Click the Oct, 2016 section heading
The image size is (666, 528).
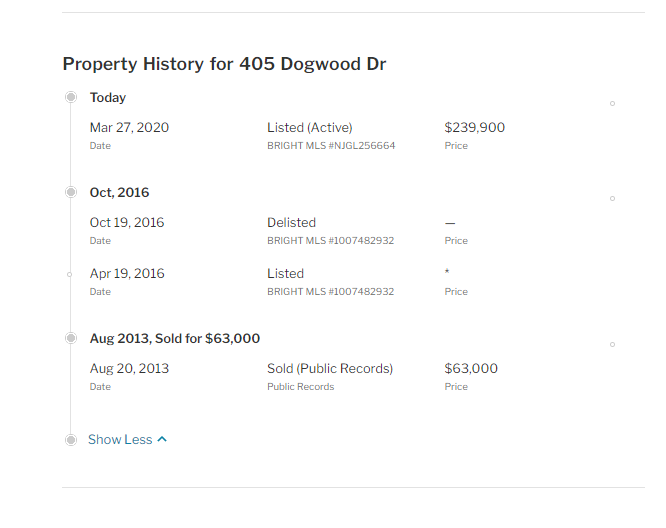(119, 193)
